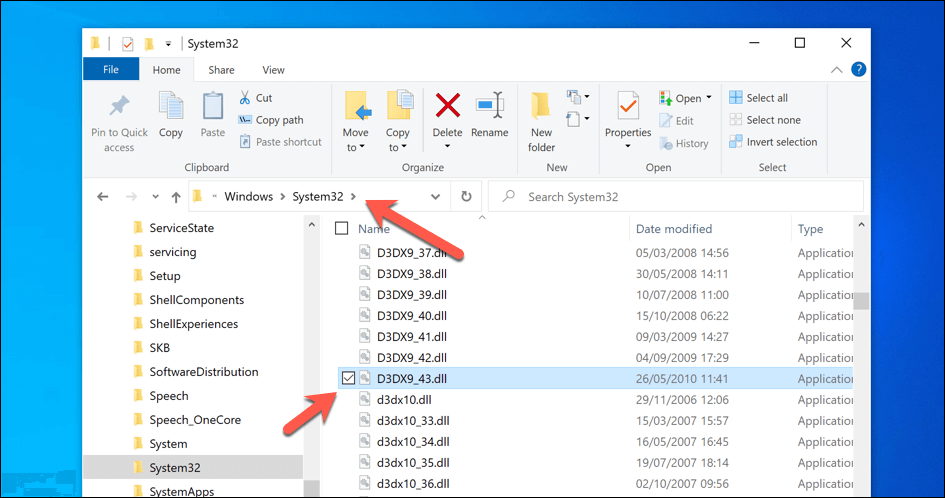Viewport: 945px width, 498px height.
Task: Open the Move to menu
Action: (x=356, y=122)
